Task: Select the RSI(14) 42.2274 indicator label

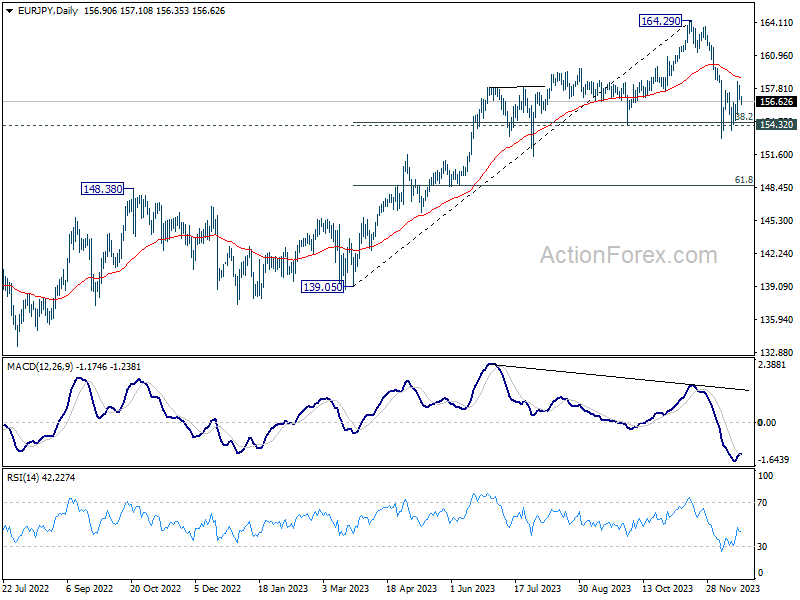Action: click(x=41, y=478)
